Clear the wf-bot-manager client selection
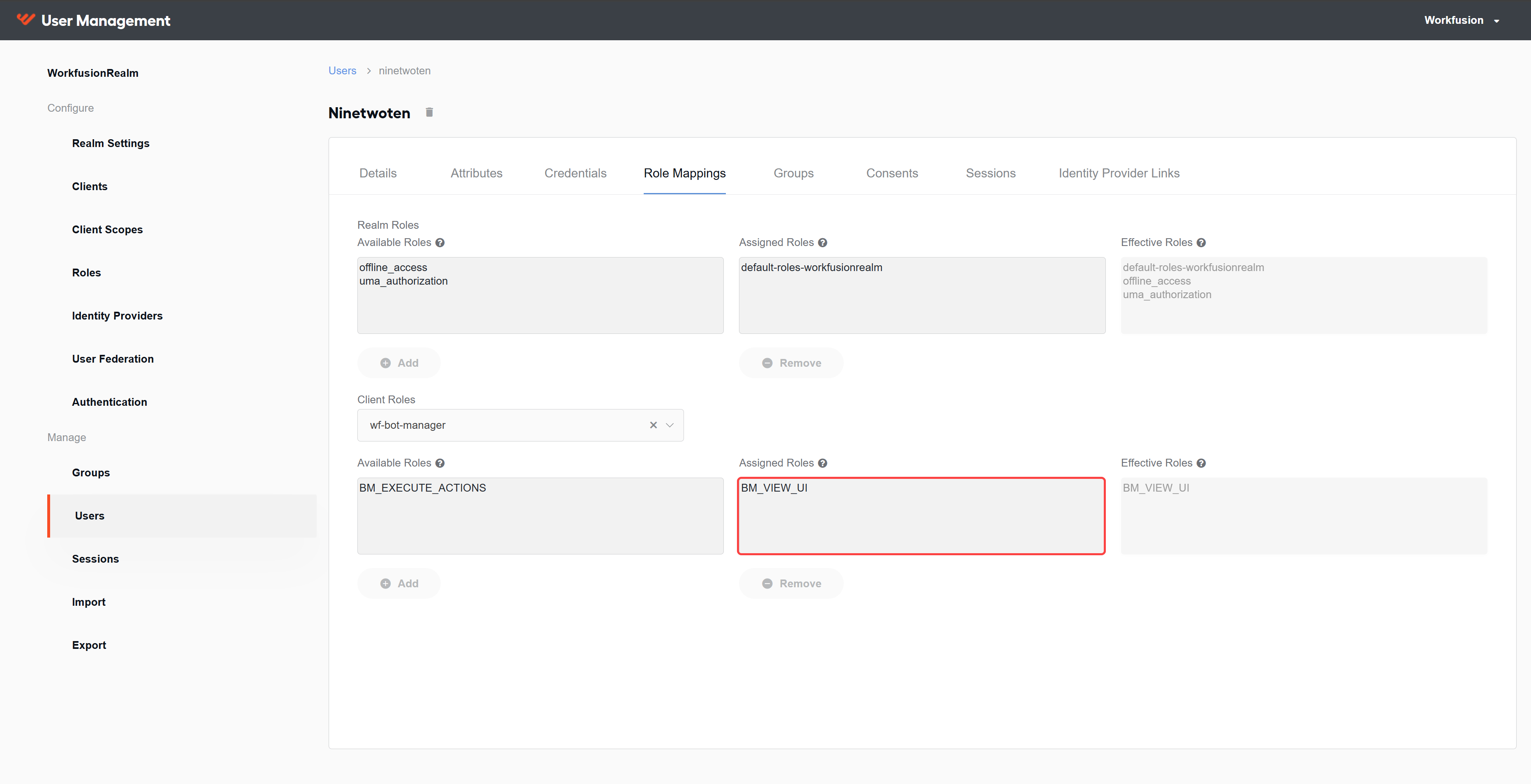This screenshot has height=784, width=1531. [653, 425]
